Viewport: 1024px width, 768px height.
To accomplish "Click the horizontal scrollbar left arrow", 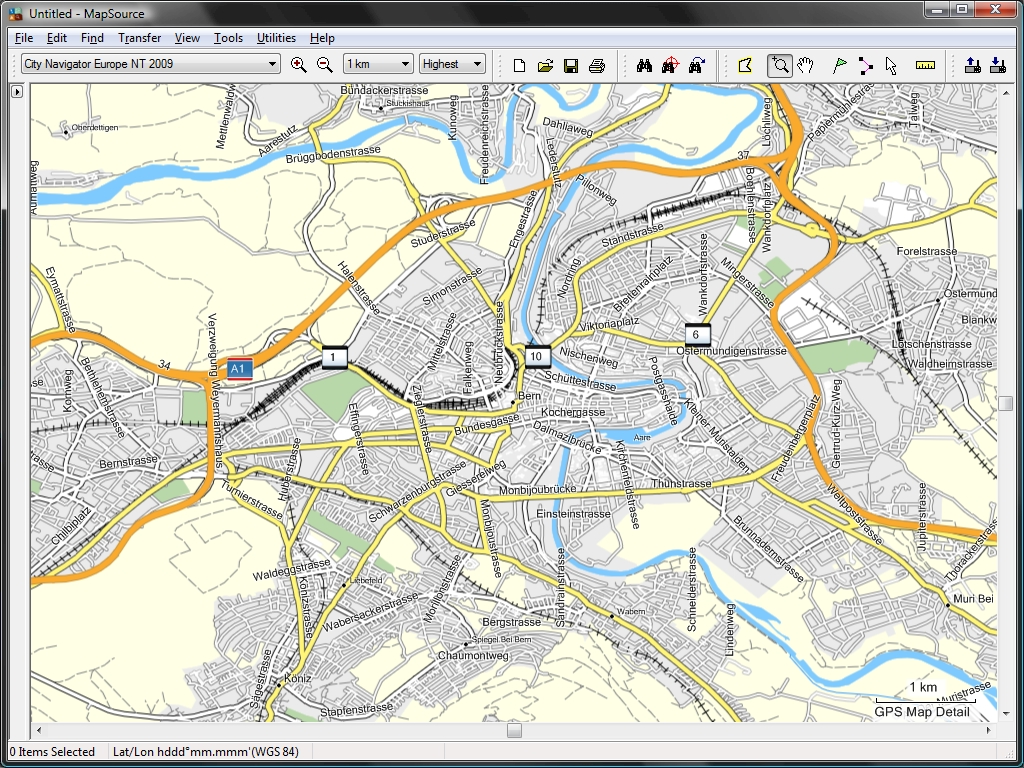I will coord(39,730).
